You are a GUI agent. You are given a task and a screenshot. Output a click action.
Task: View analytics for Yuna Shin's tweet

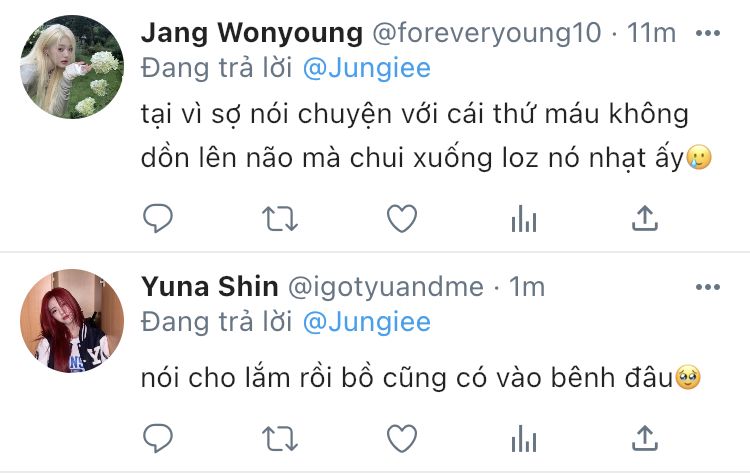pos(524,439)
